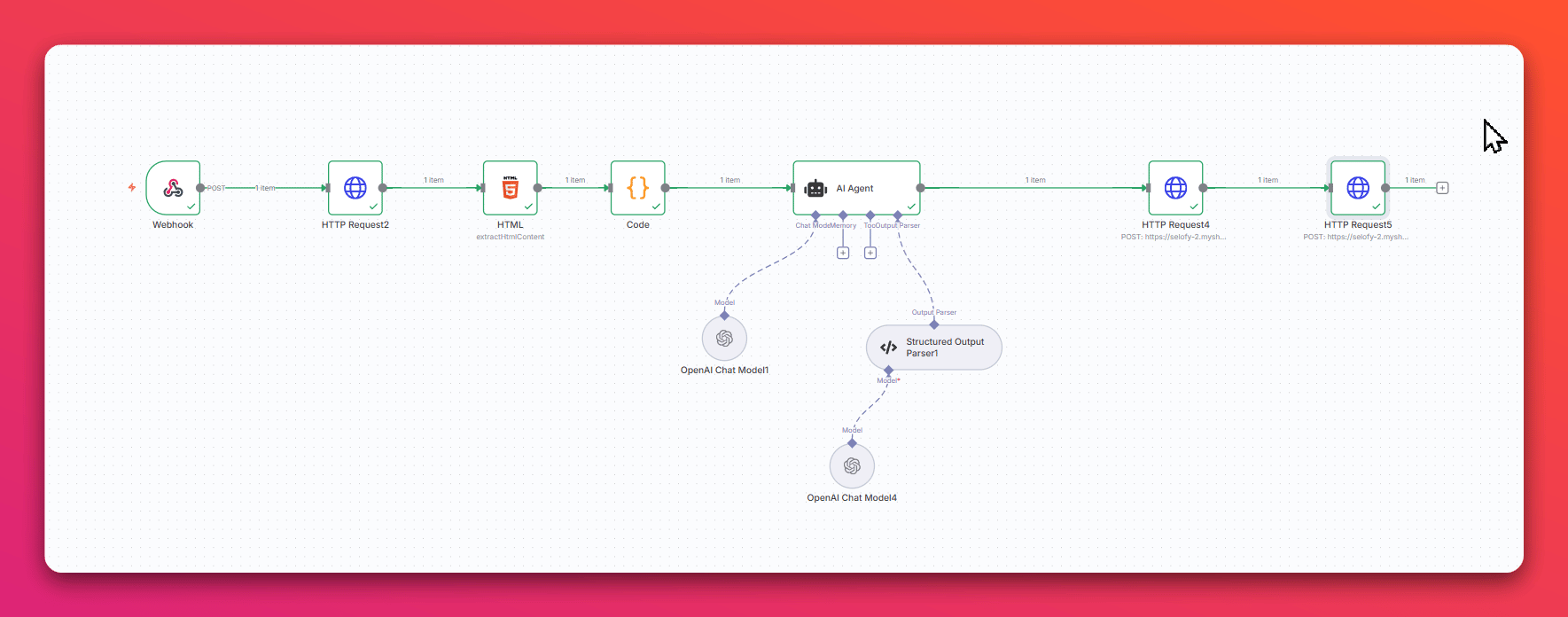1568x617 pixels.
Task: Select the AI Agent robot node
Action: pyautogui.click(x=856, y=188)
